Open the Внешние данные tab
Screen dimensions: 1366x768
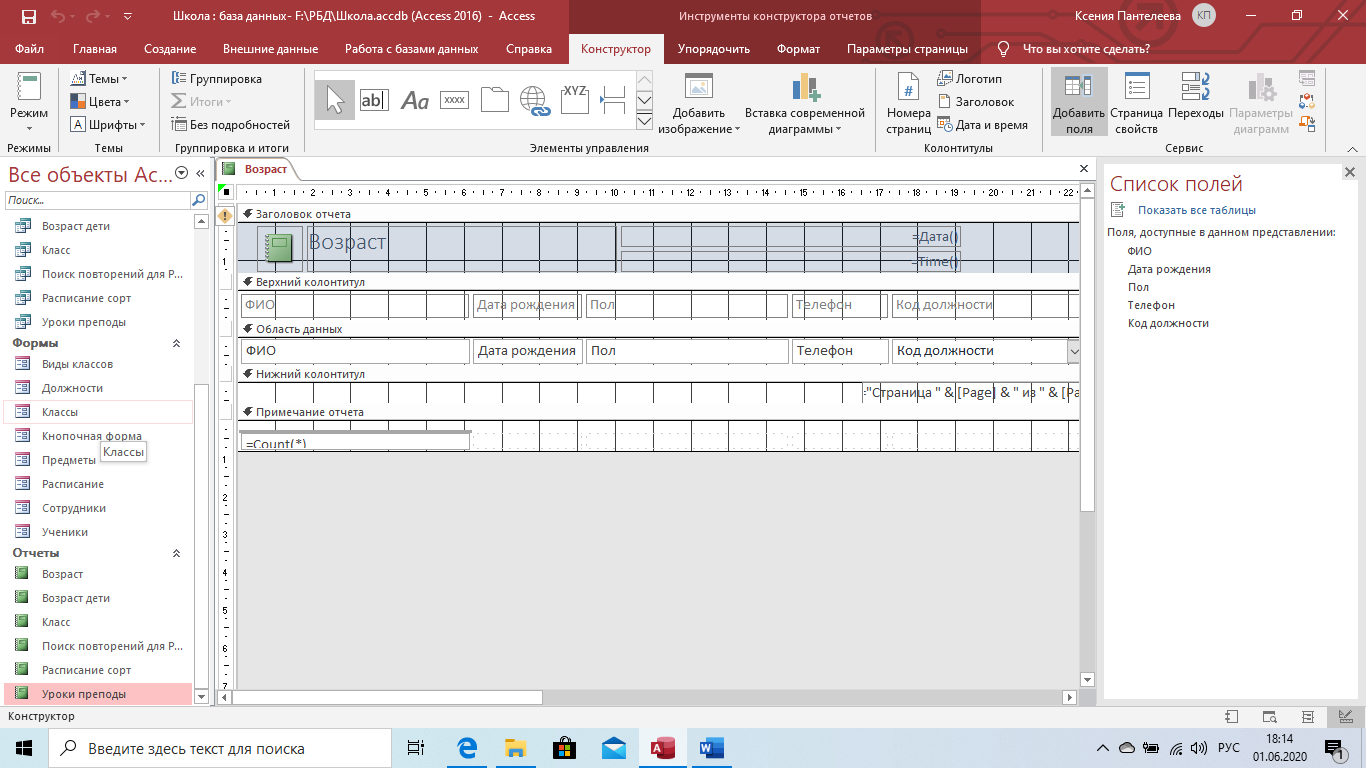click(270, 49)
